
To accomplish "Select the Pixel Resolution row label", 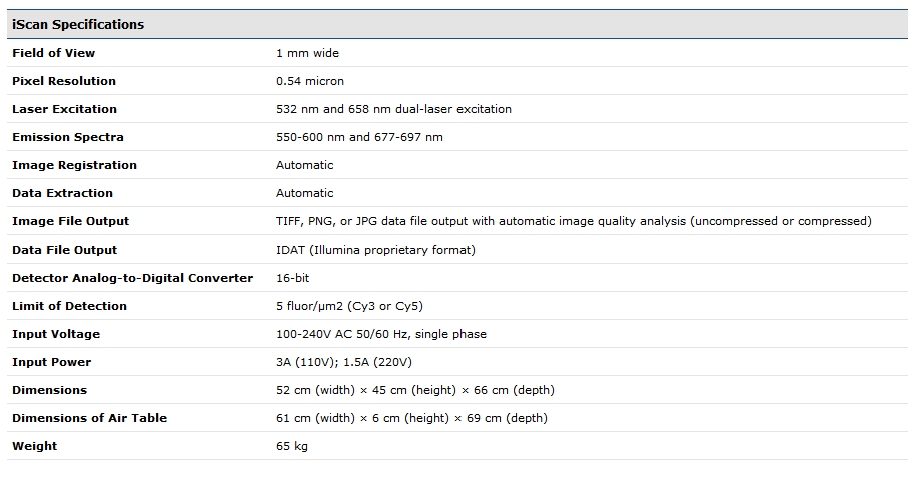I will click(x=64, y=81).
